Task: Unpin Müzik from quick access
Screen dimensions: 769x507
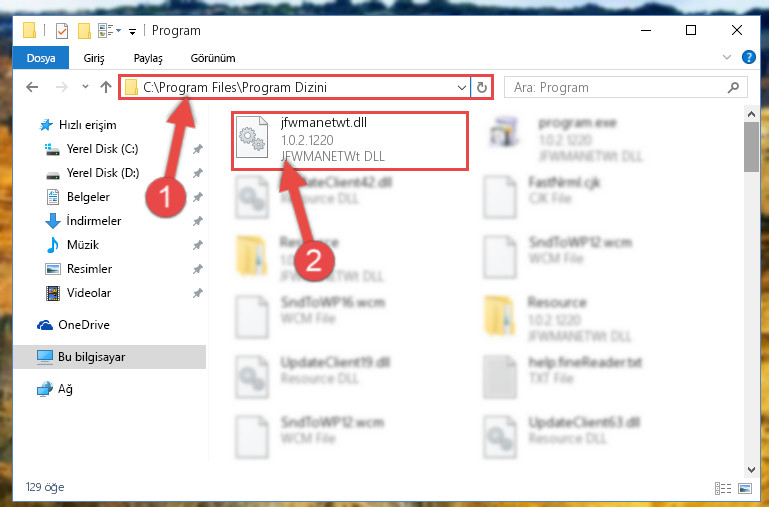Action: pos(198,245)
